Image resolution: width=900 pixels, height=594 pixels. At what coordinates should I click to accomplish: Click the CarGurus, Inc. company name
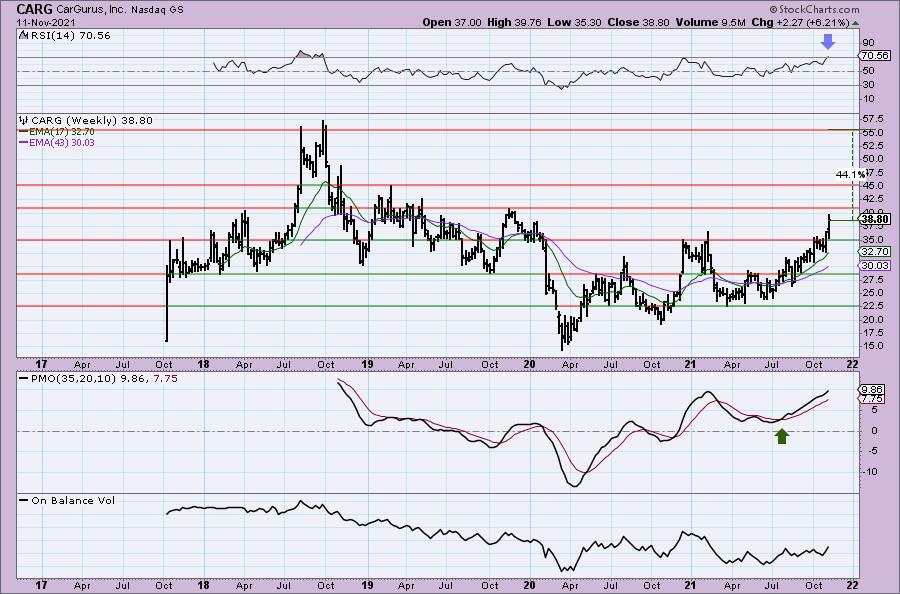click(91, 10)
